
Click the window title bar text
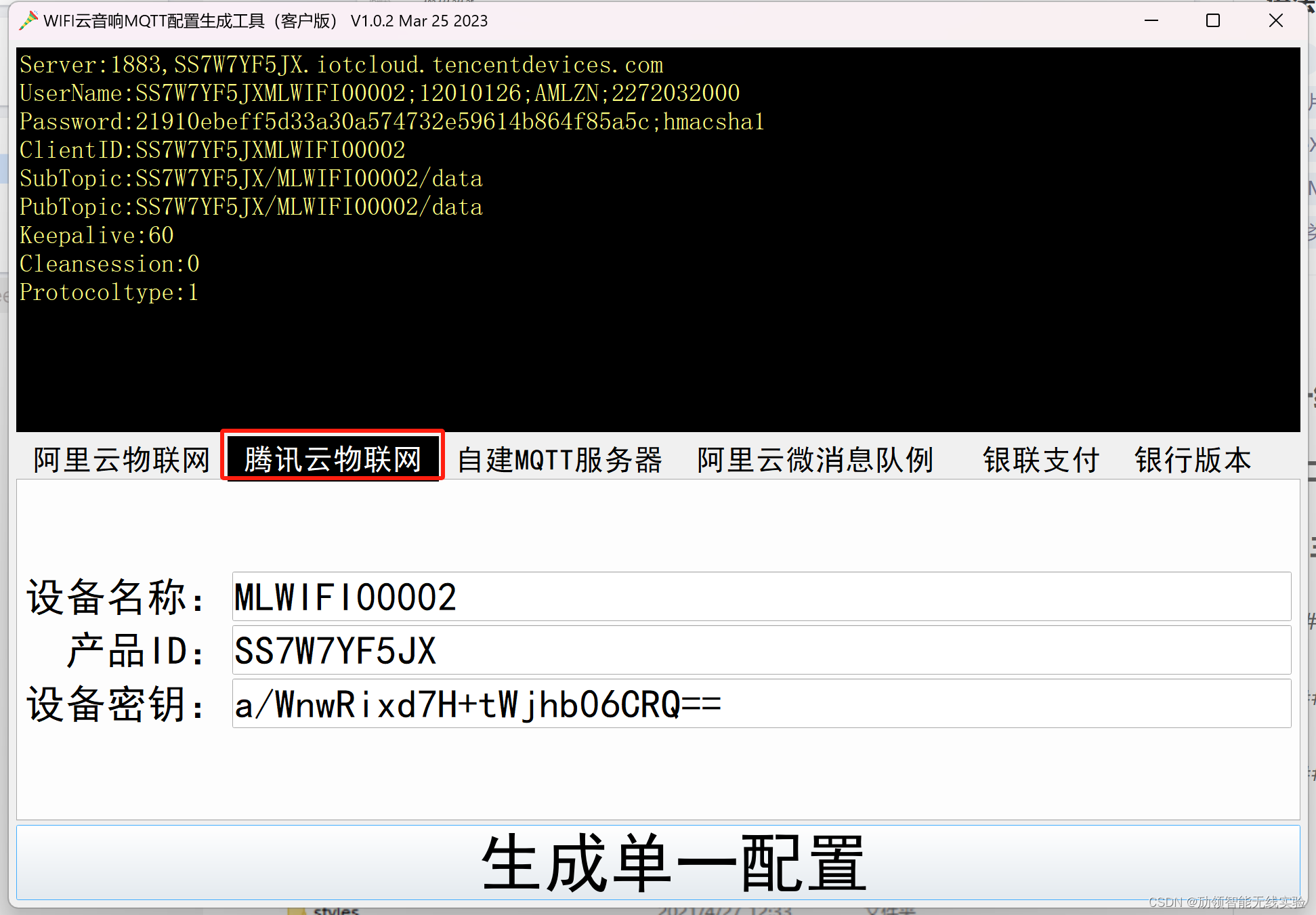click(266, 21)
